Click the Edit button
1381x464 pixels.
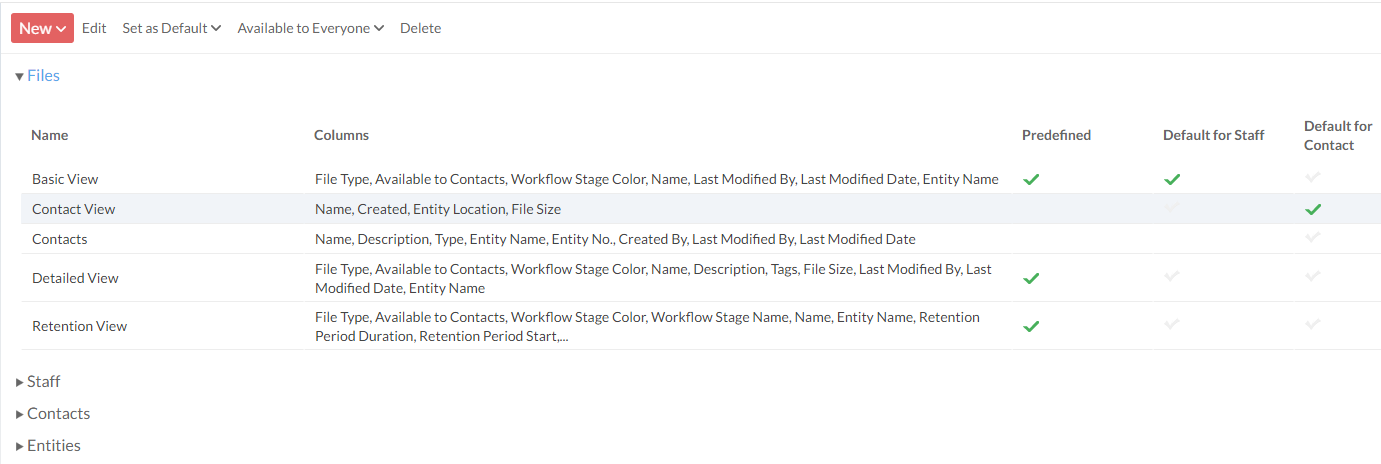94,28
